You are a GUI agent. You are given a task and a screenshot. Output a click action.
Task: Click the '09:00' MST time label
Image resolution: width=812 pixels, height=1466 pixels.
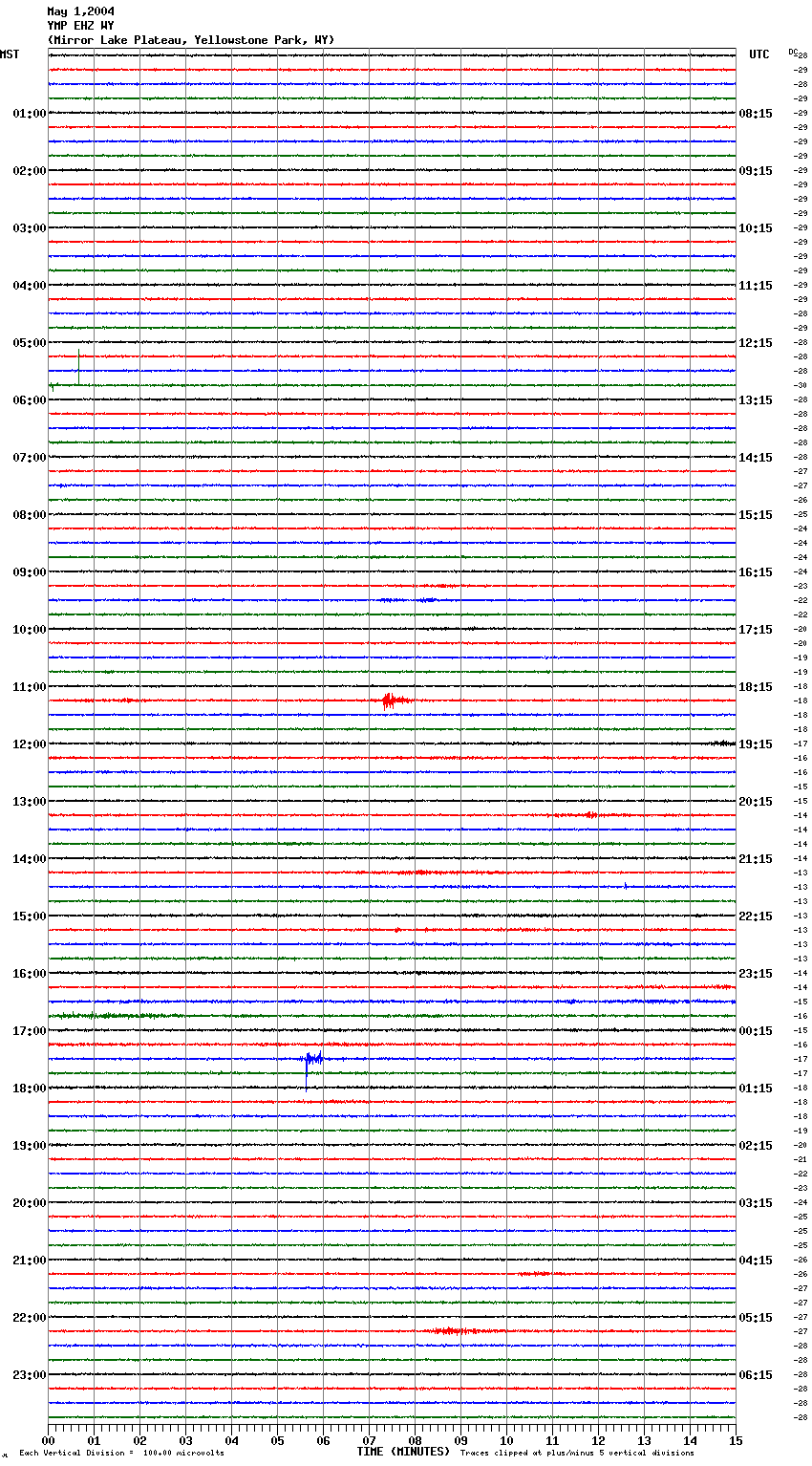(x=30, y=572)
